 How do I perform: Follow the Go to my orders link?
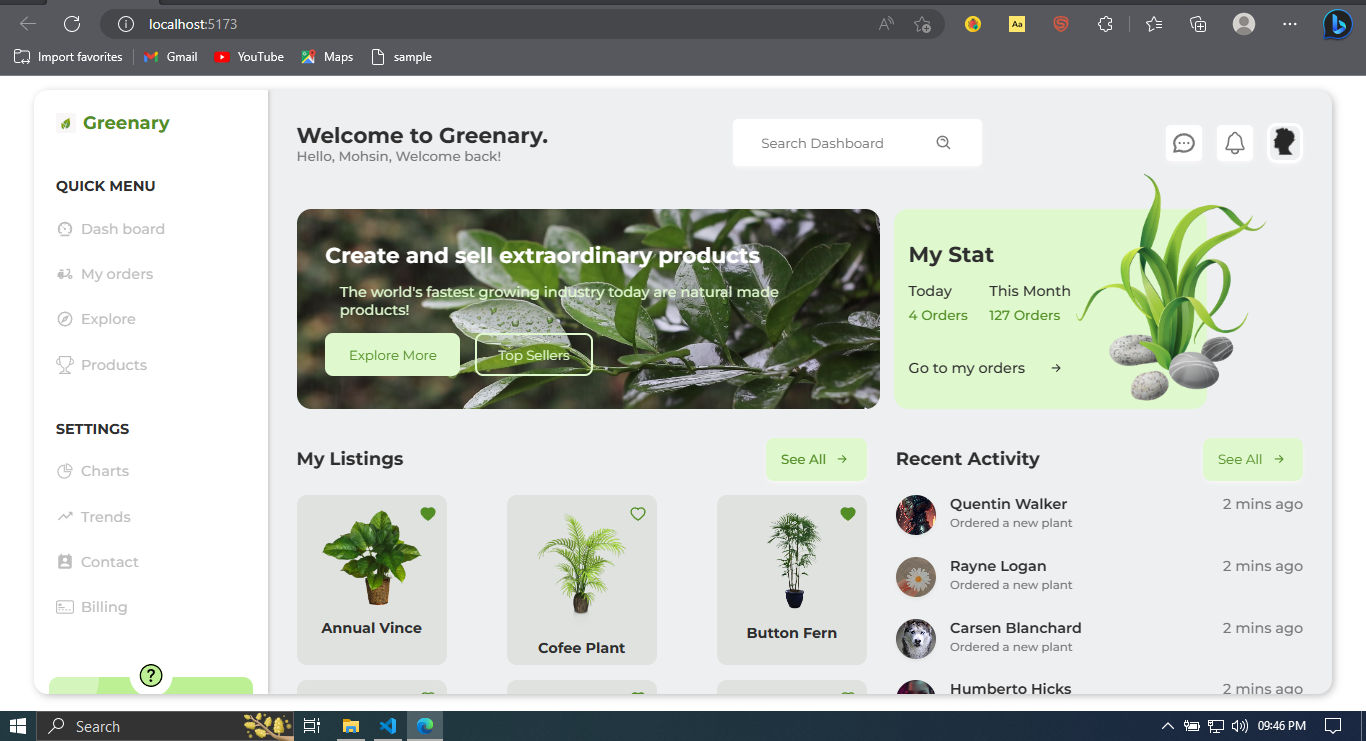(966, 367)
